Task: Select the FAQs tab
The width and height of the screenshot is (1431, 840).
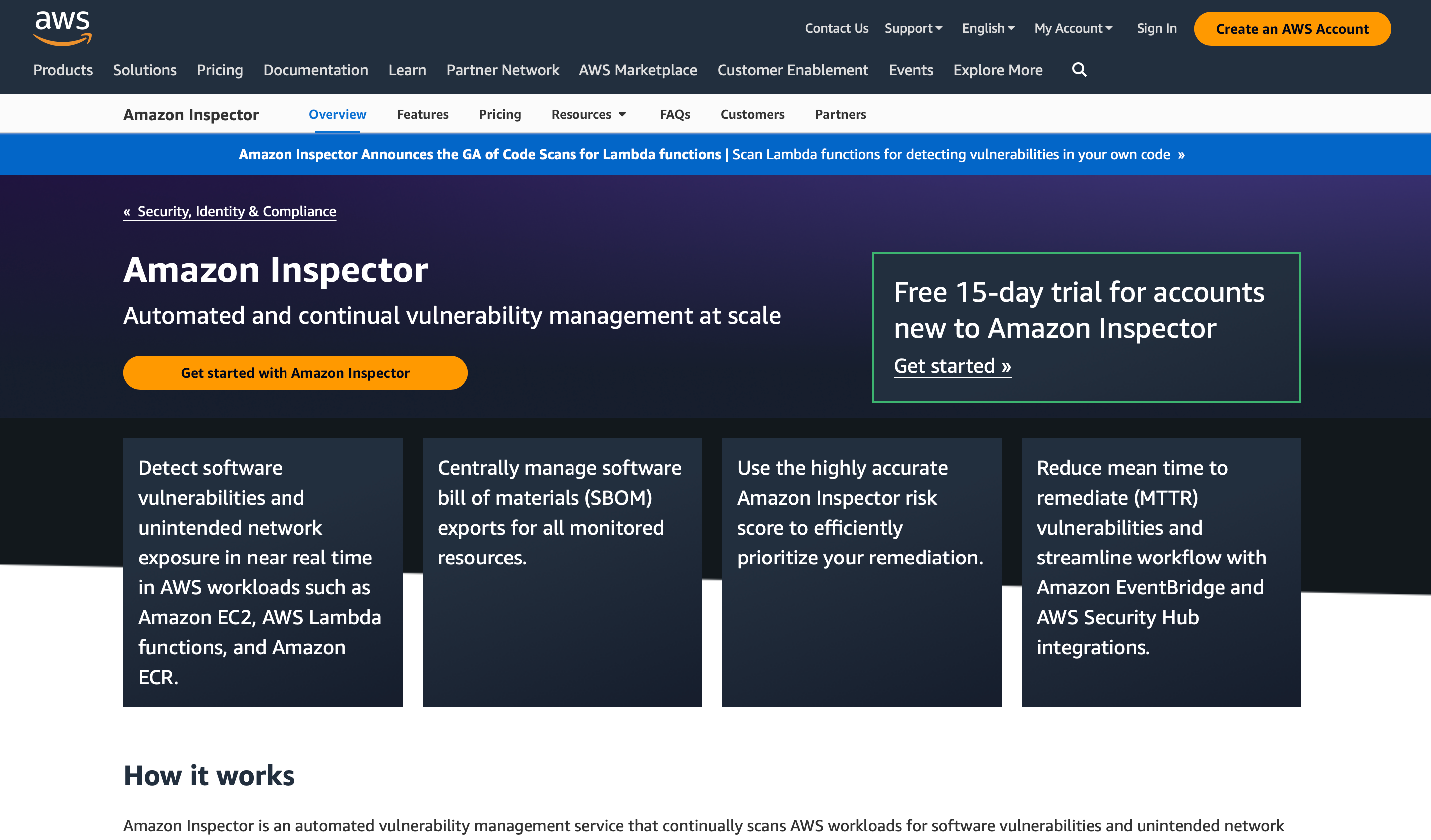Action: (675, 115)
